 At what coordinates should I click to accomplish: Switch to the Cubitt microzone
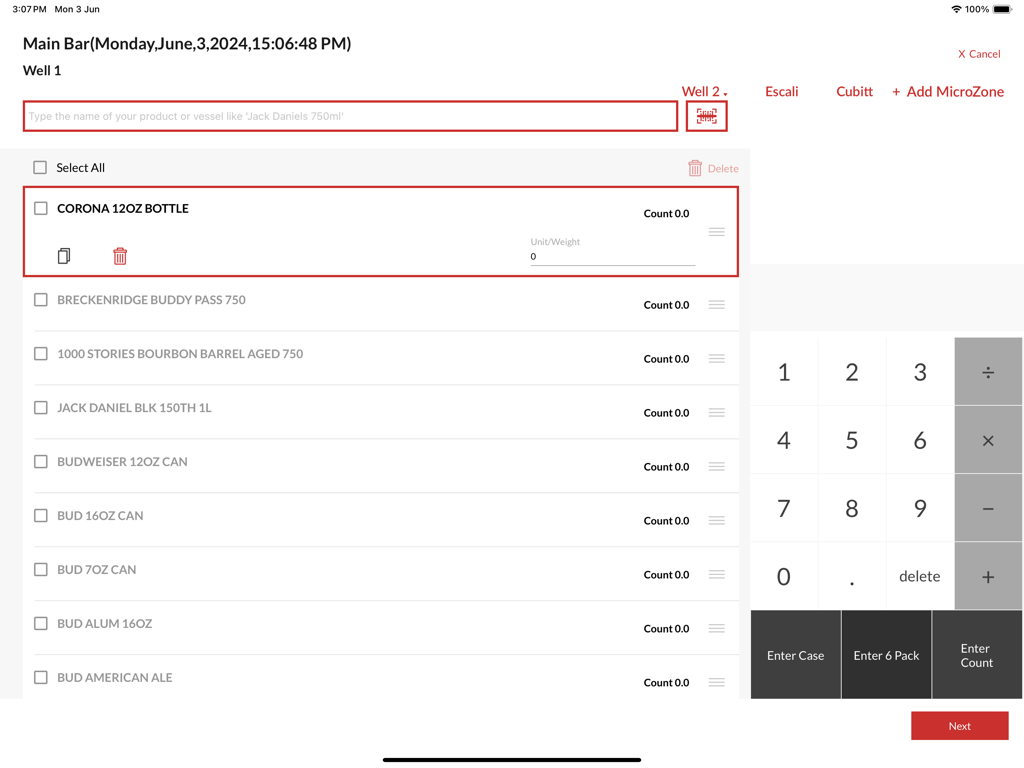[x=854, y=91]
